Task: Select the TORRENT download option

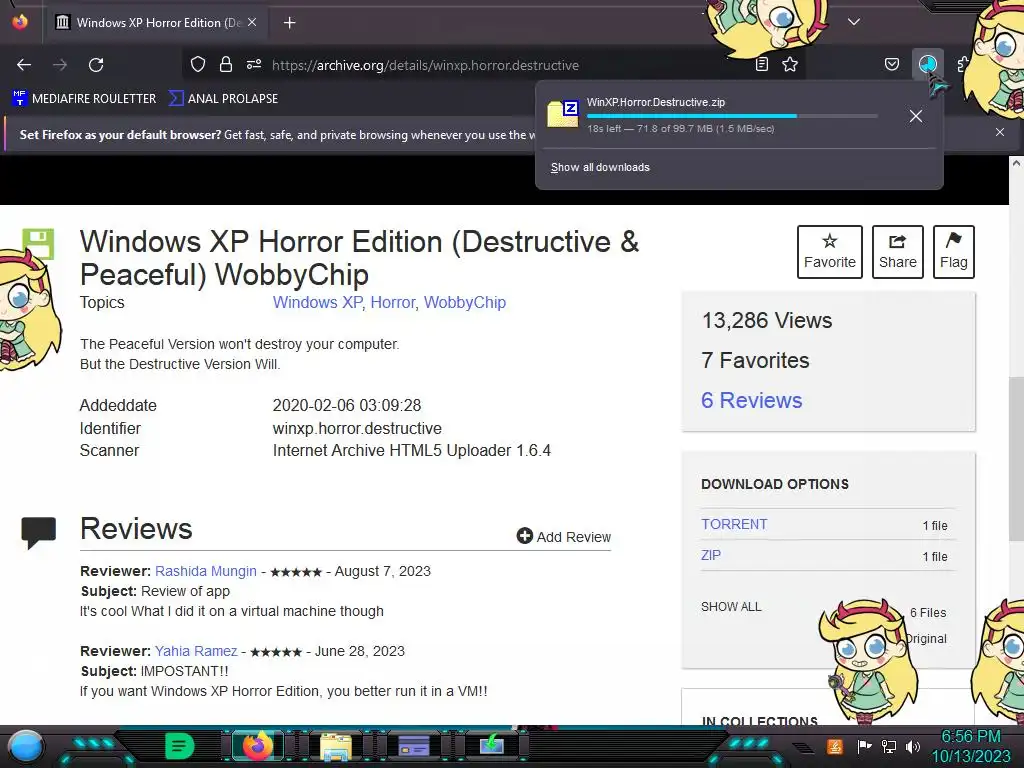Action: point(734,524)
